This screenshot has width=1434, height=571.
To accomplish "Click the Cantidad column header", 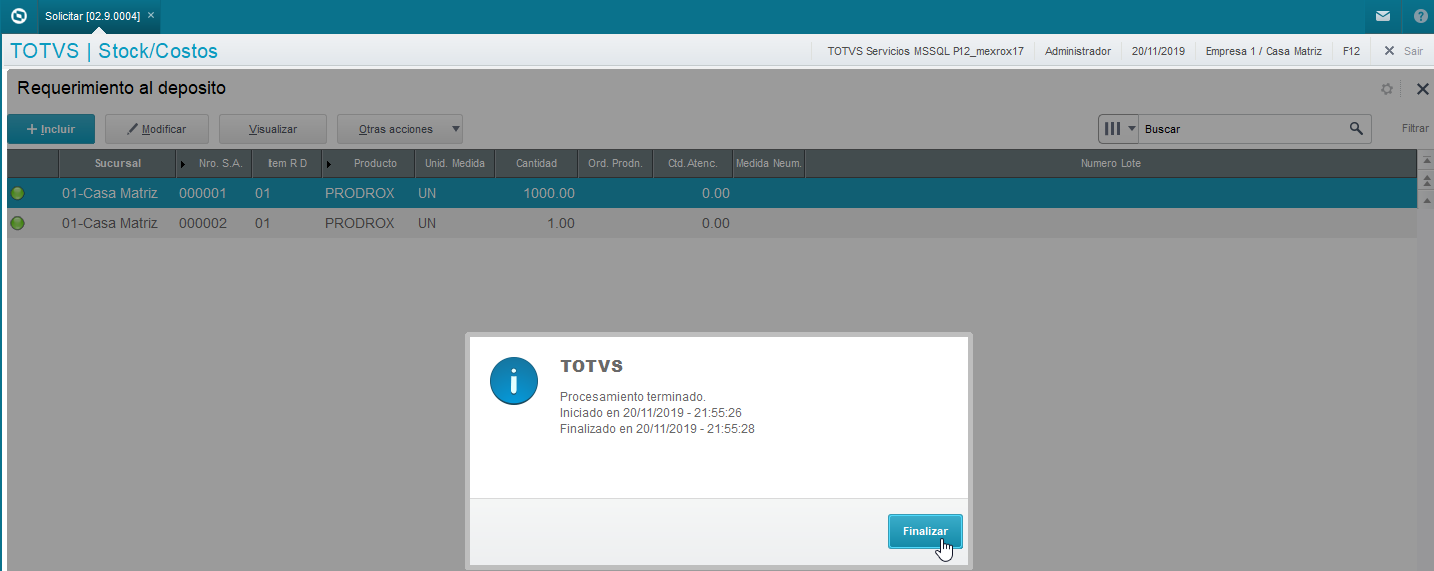I will click(536, 163).
